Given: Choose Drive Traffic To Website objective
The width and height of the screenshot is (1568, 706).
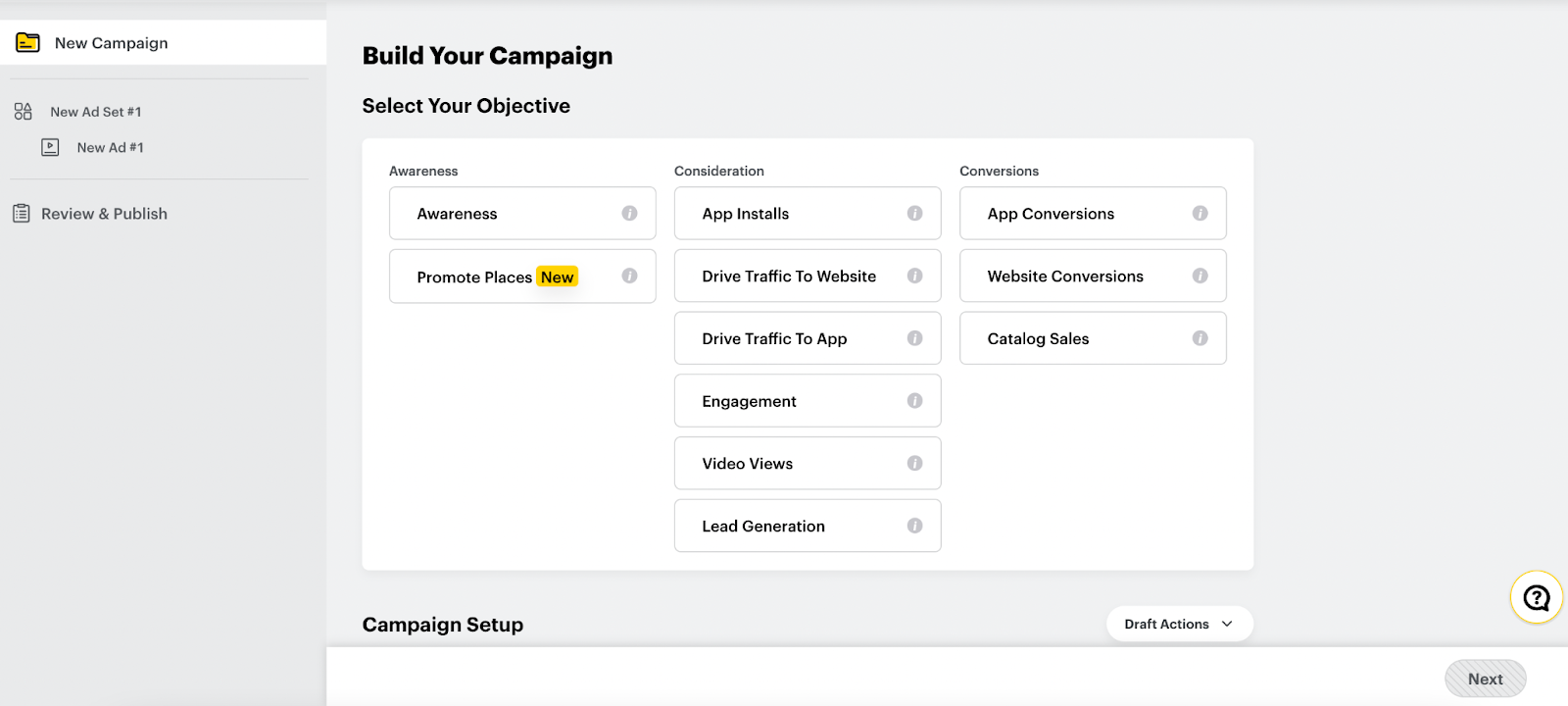Looking at the screenshot, I should click(x=808, y=276).
